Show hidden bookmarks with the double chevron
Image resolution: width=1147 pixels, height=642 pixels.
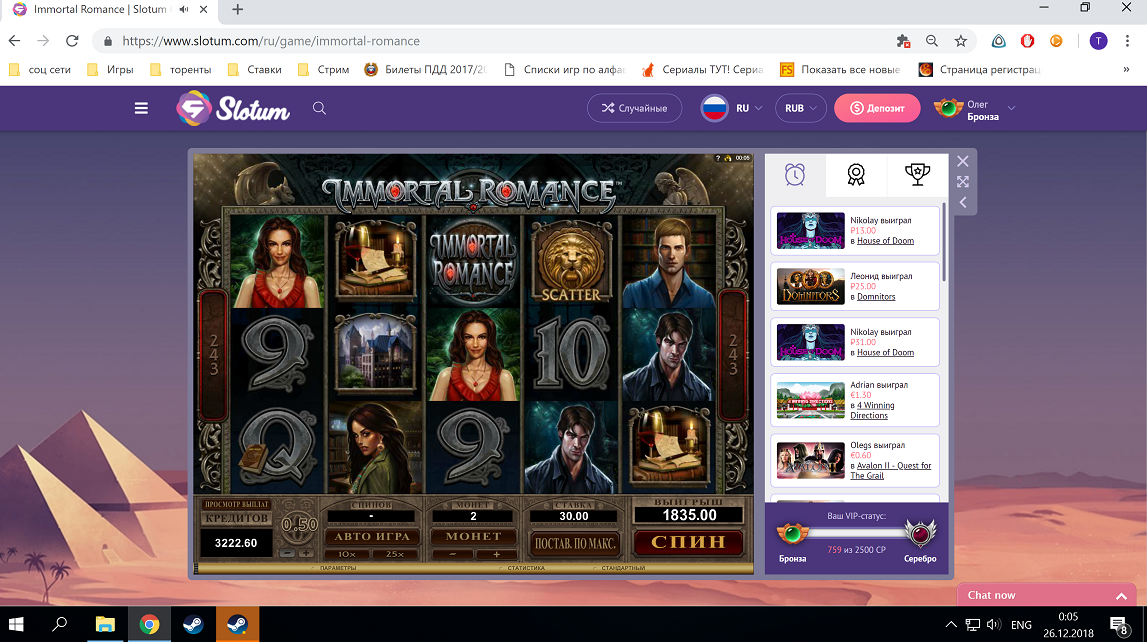[1126, 69]
